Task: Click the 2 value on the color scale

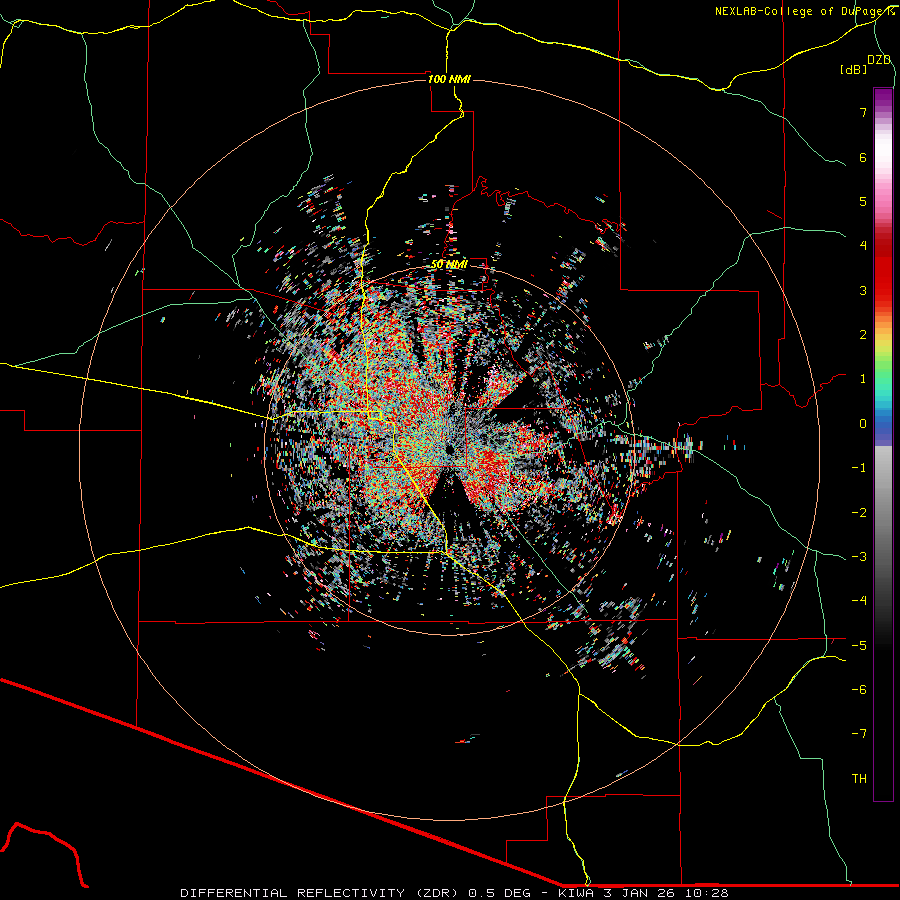Action: (863, 335)
